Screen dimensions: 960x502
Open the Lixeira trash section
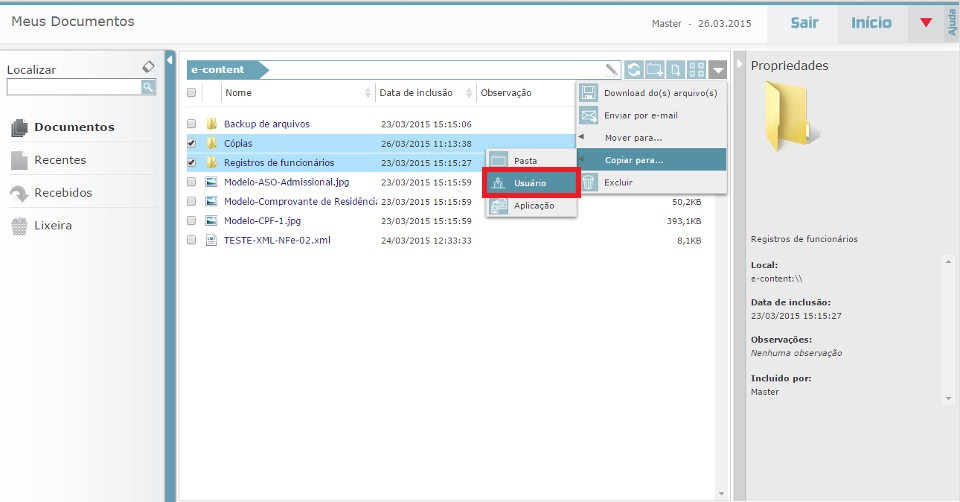click(52, 226)
